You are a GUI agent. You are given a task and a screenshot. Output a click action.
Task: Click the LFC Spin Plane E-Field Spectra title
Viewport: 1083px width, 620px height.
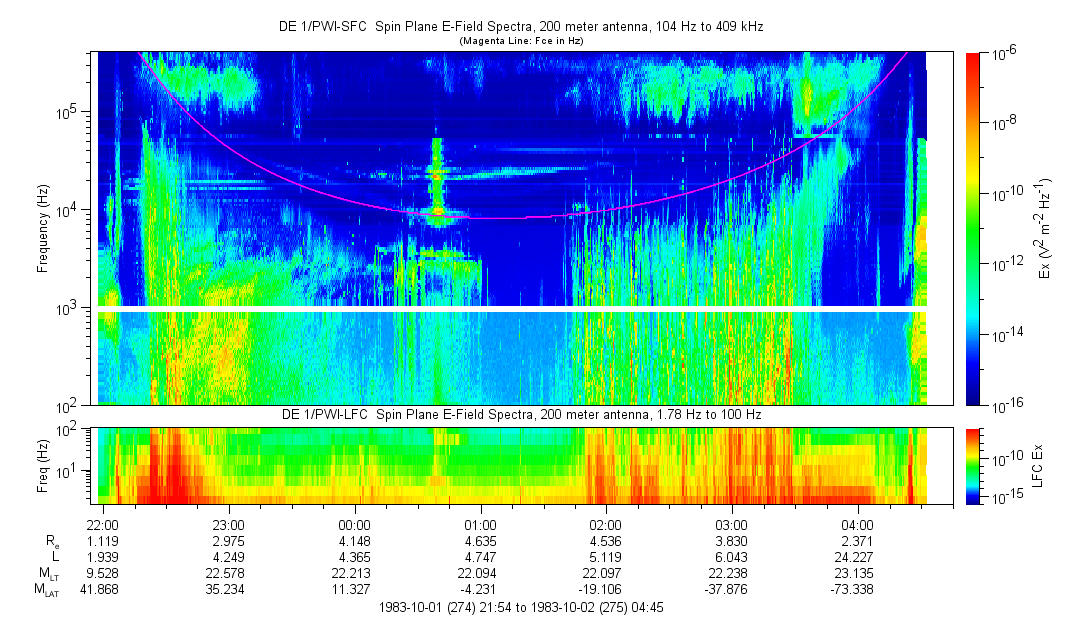(521, 414)
